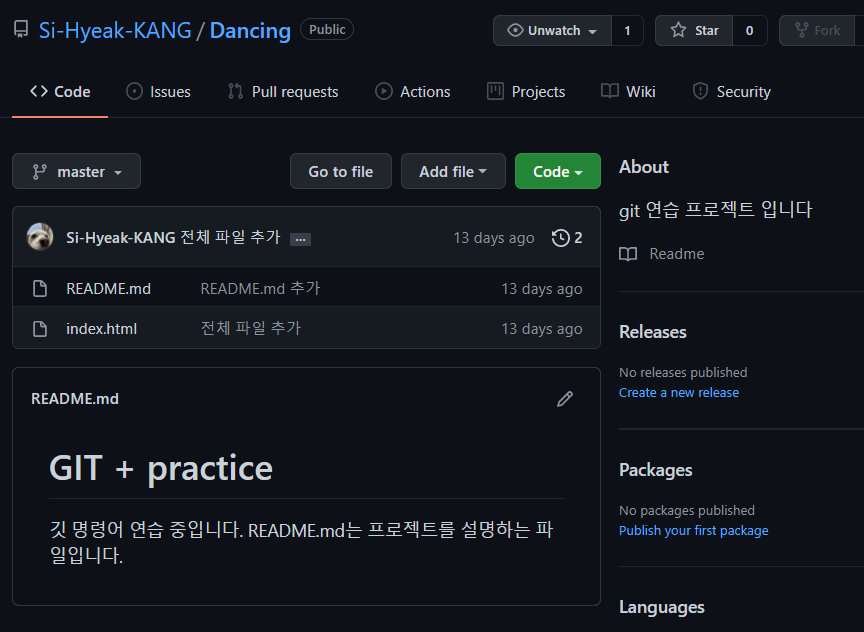Click the Packages heading link
The image size is (864, 632).
pyautogui.click(x=656, y=469)
